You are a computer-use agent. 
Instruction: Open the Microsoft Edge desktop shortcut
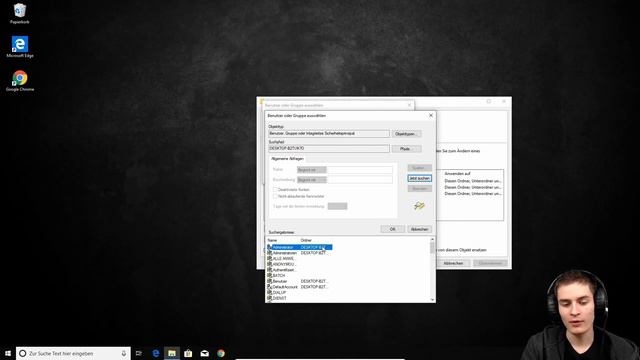tap(20, 47)
